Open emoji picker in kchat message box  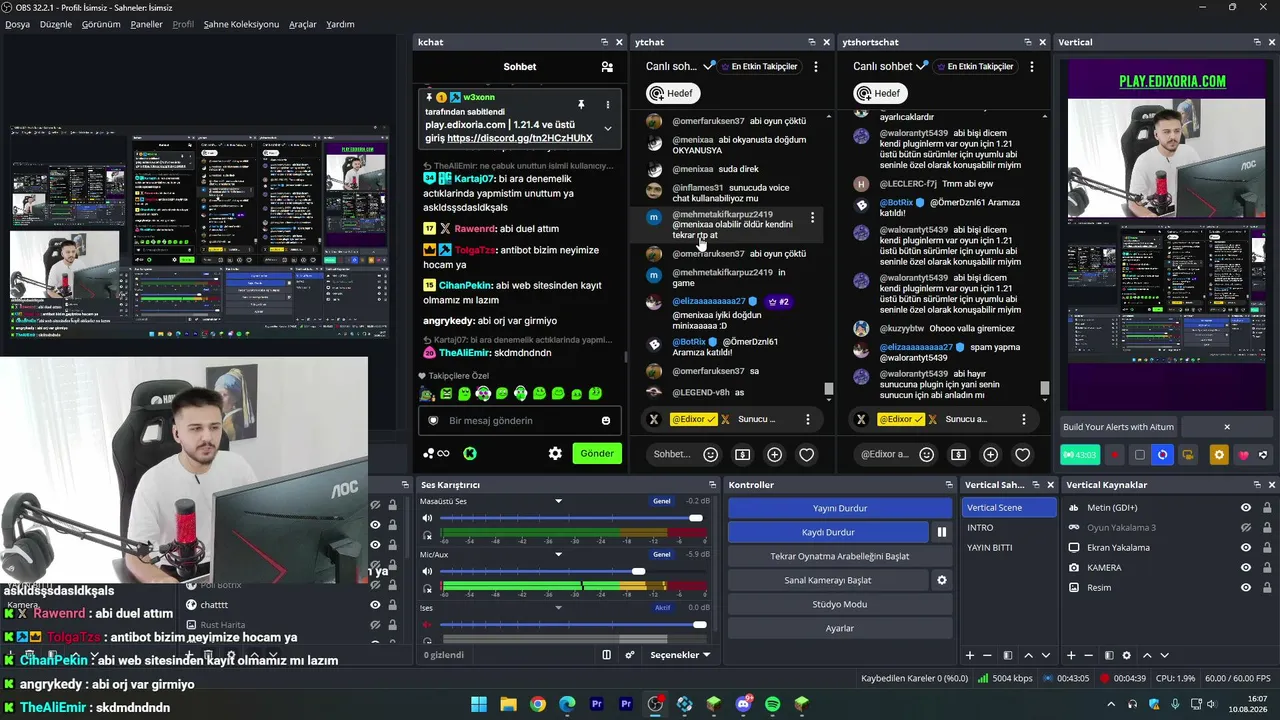[x=605, y=421]
